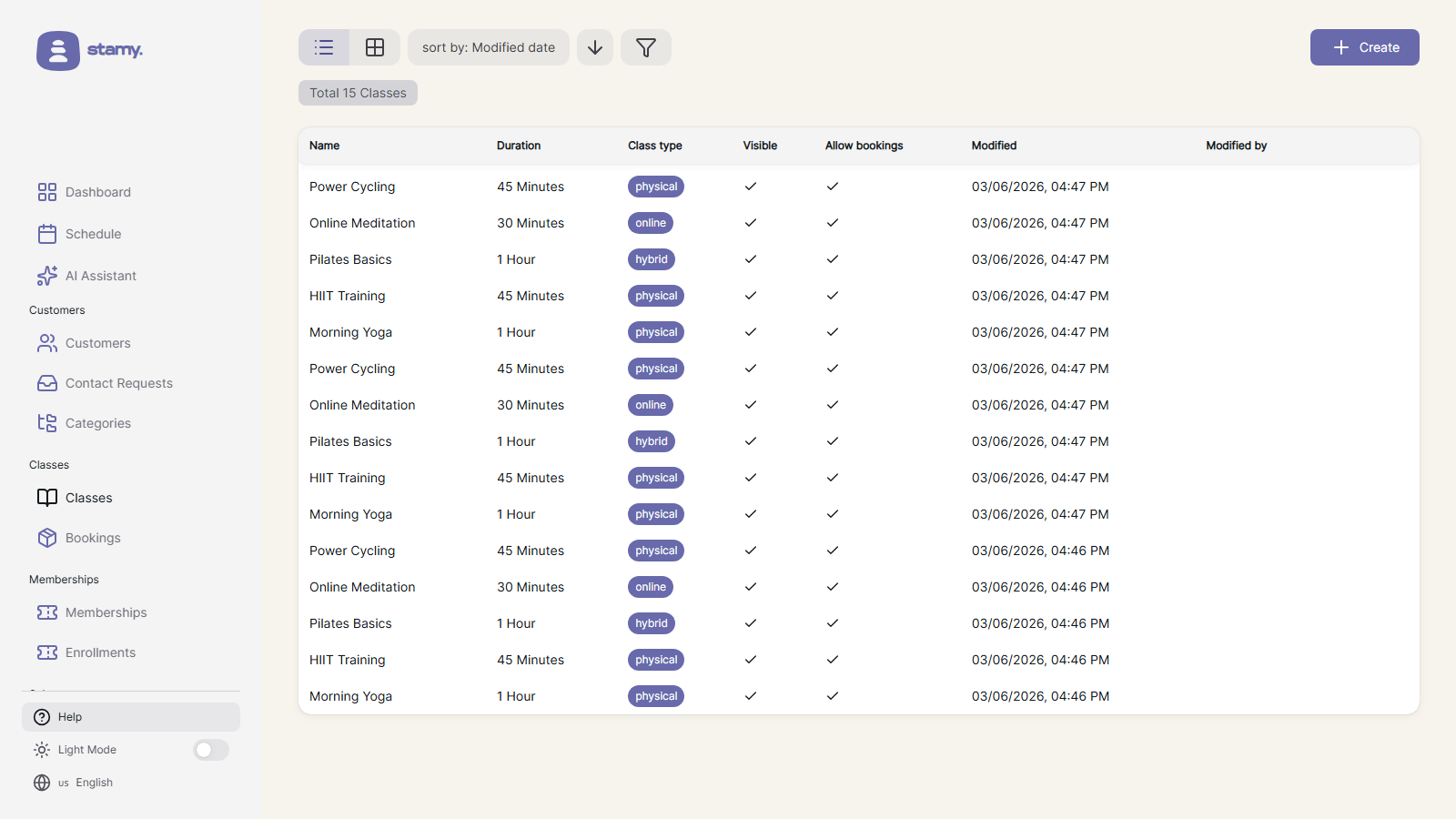Screen dimensions: 1456x819
Task: Go to Dashboard in sidebar
Action: pyautogui.click(x=97, y=192)
